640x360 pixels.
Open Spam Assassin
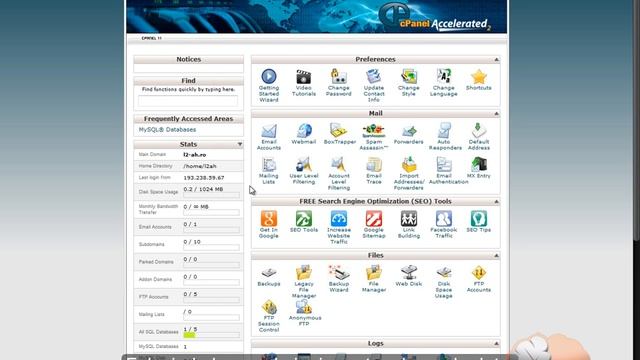tap(373, 131)
